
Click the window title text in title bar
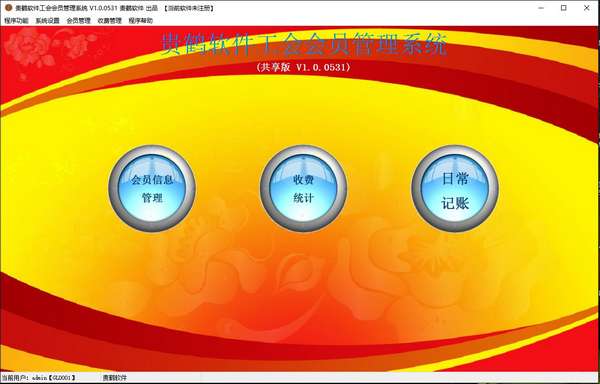(86, 8)
